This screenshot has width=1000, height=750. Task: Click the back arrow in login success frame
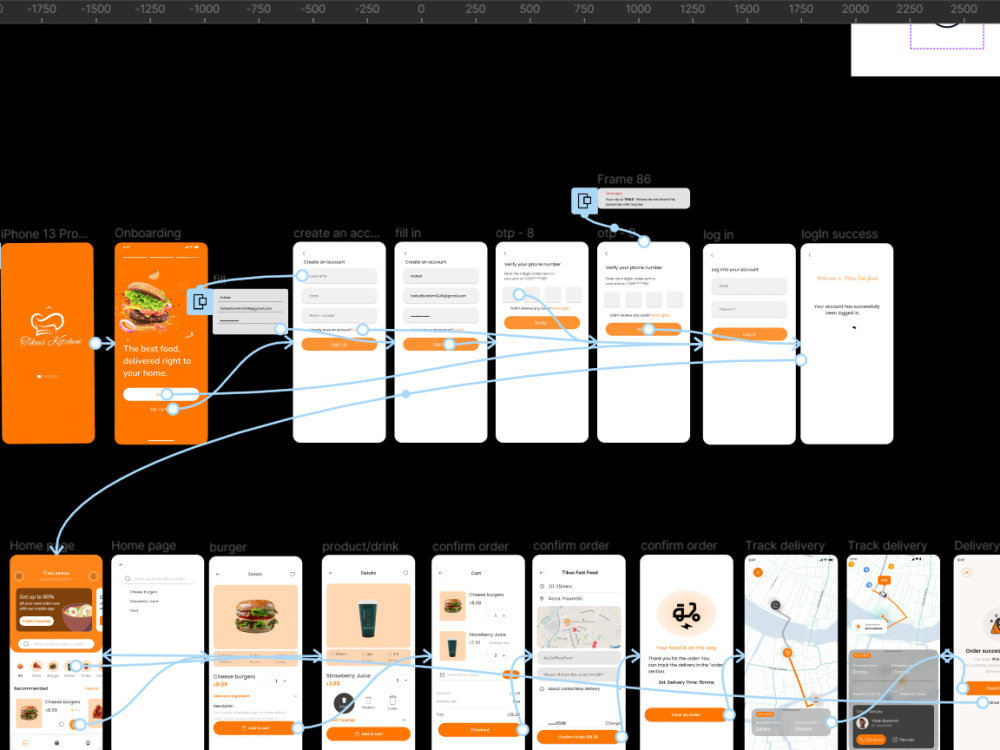pyautogui.click(x=810, y=255)
